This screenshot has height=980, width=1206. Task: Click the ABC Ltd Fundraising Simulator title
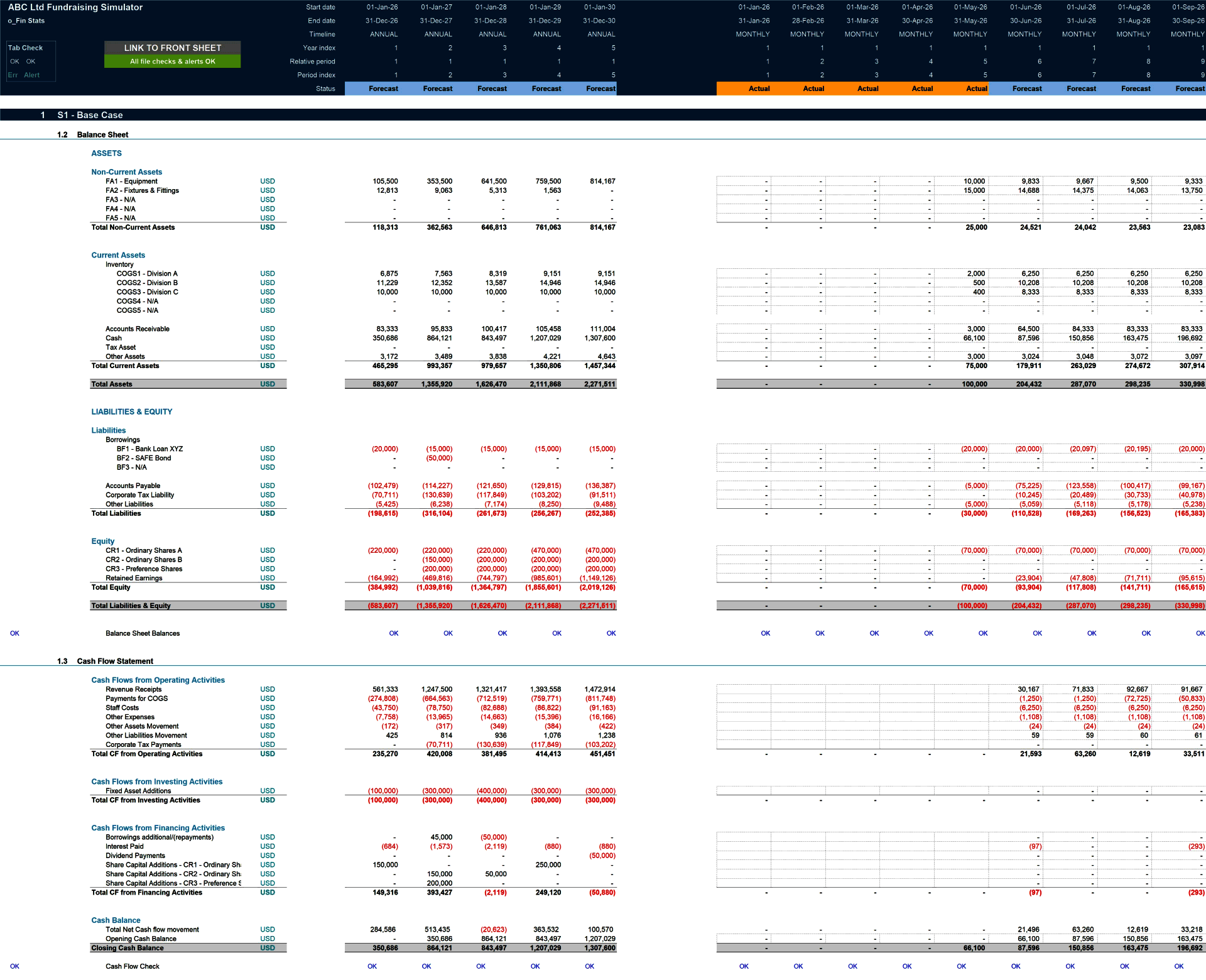pos(75,8)
